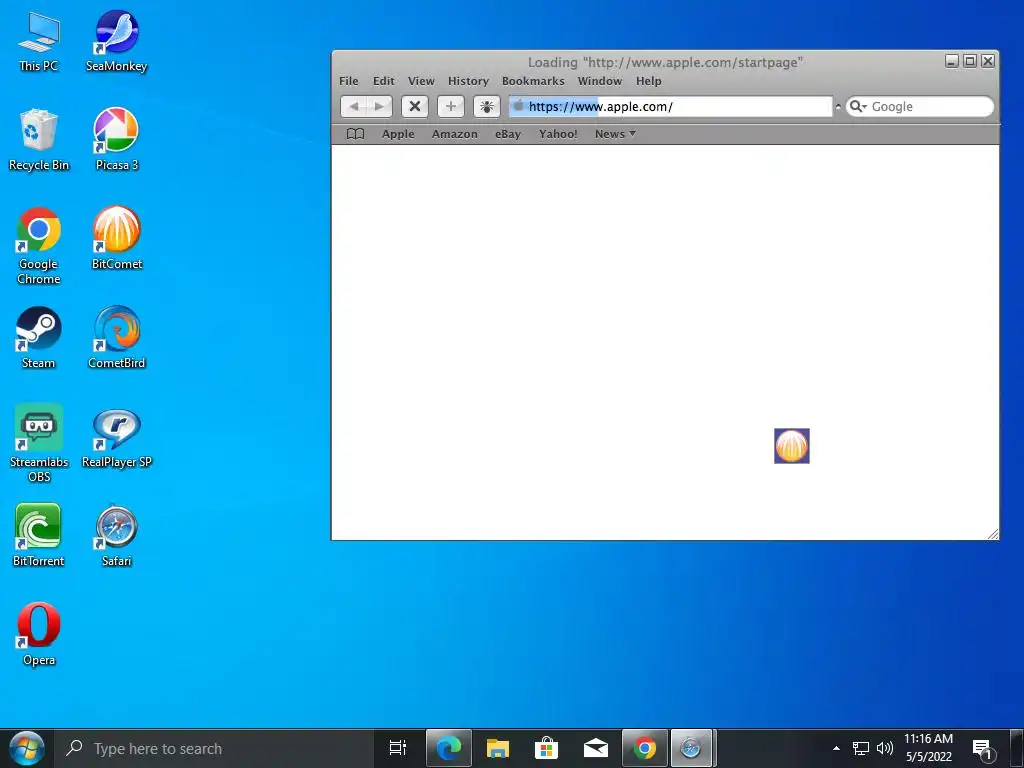This screenshot has width=1024, height=768.
Task: Click the Safari window resize grip corner
Action: [x=993, y=534]
